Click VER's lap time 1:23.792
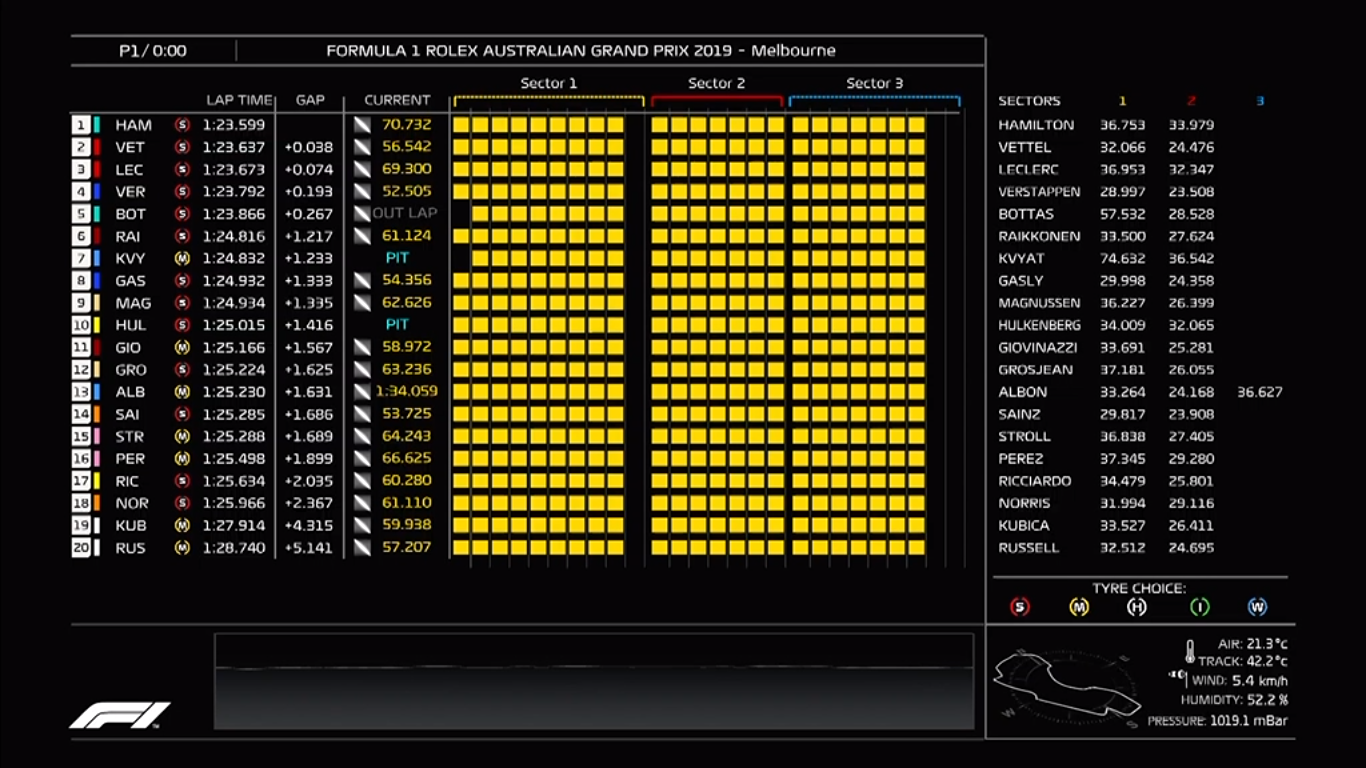The width and height of the screenshot is (1366, 768). tap(234, 191)
